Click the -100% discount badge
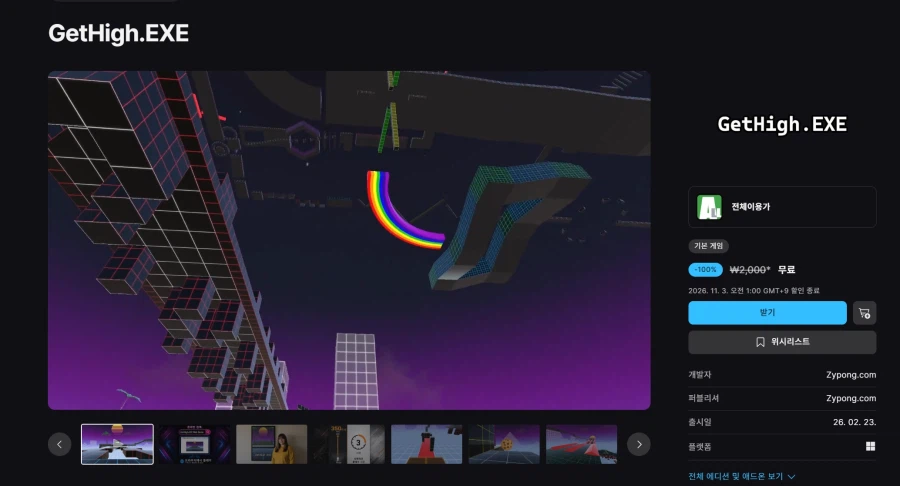 tap(705, 270)
